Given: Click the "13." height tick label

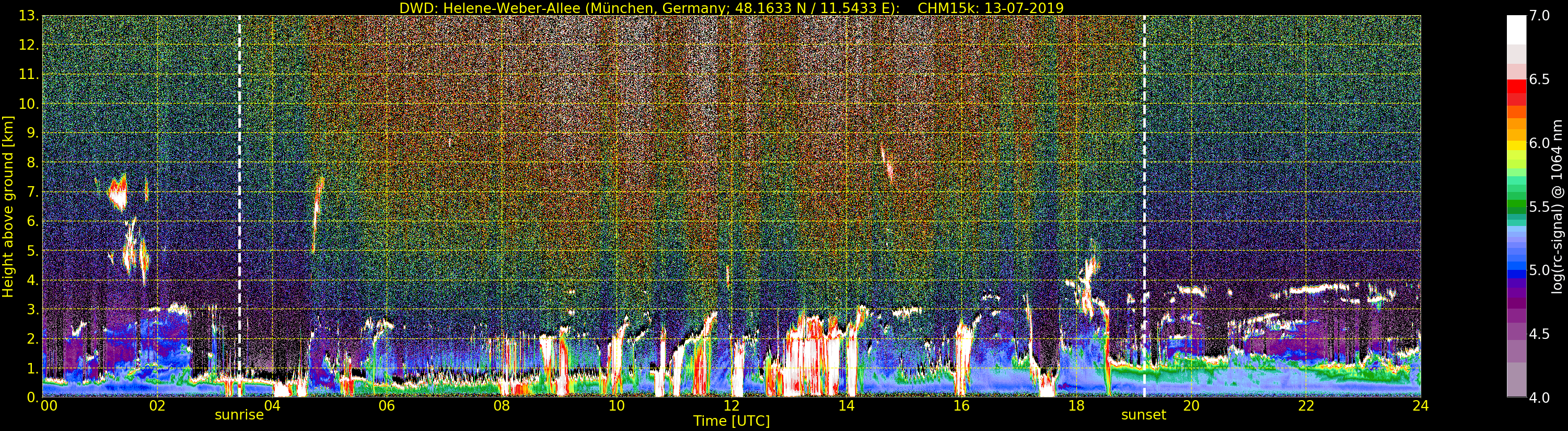Looking at the screenshot, I should [28, 16].
